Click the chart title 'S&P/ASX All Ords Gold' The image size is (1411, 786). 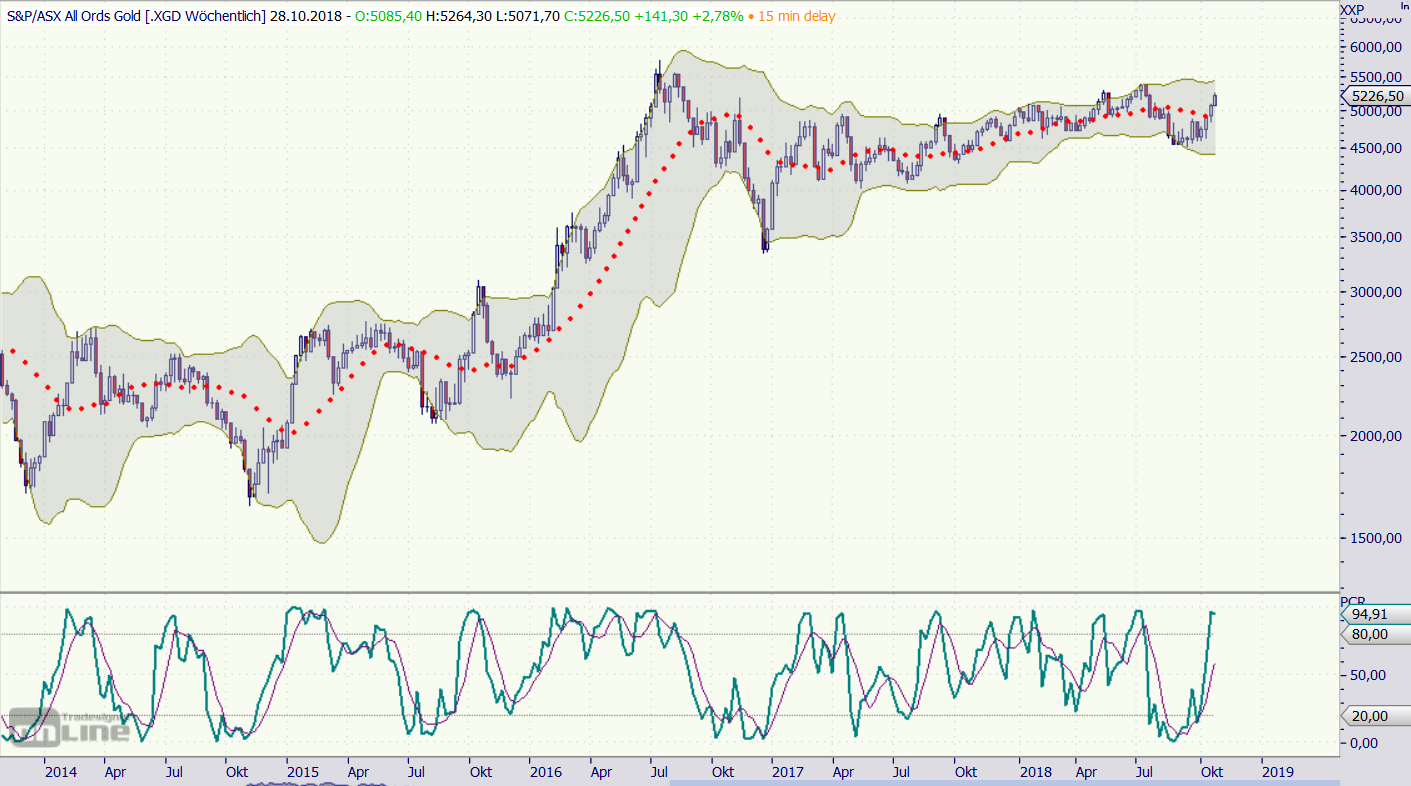[73, 16]
